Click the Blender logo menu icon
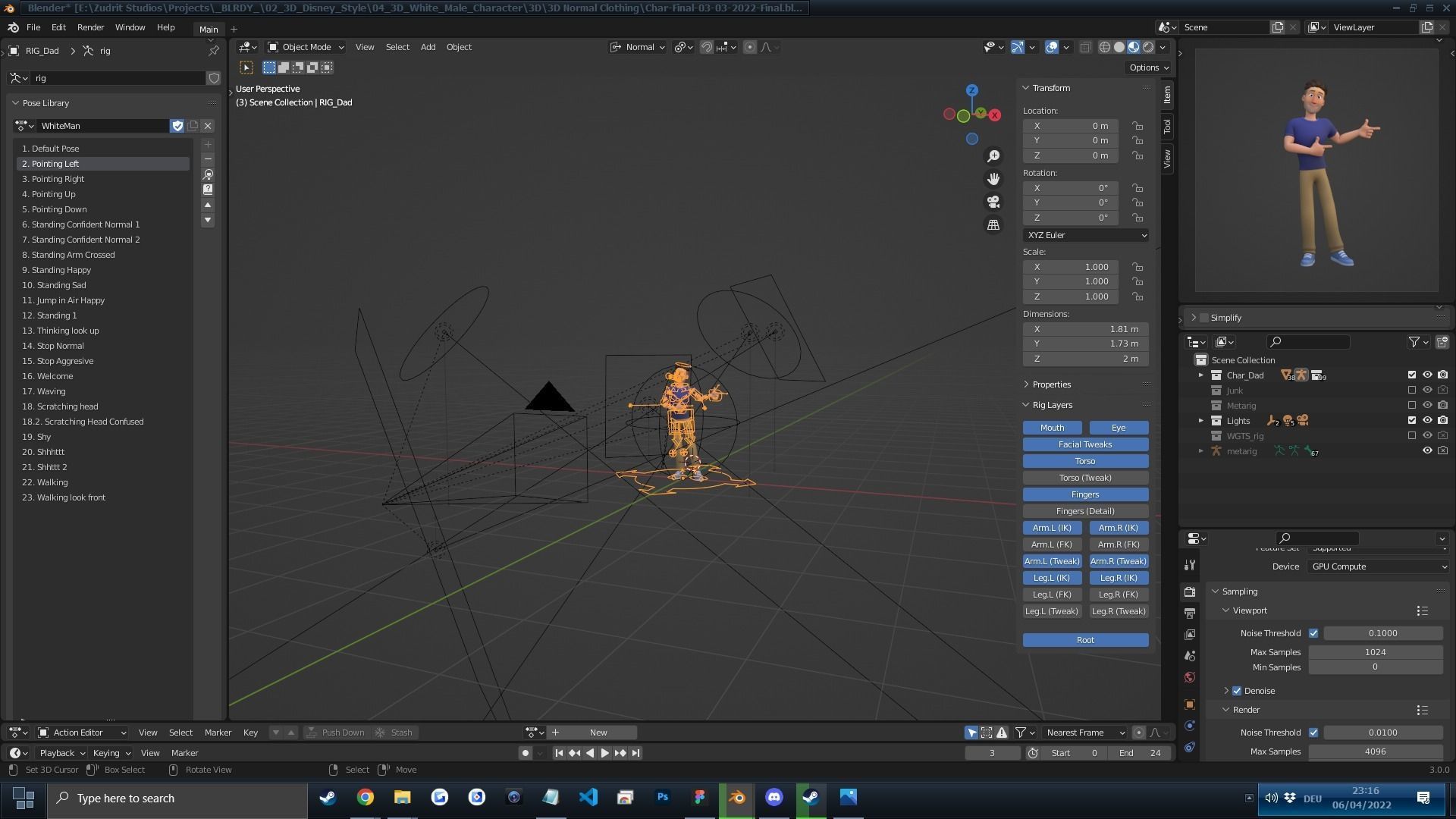 [13, 27]
